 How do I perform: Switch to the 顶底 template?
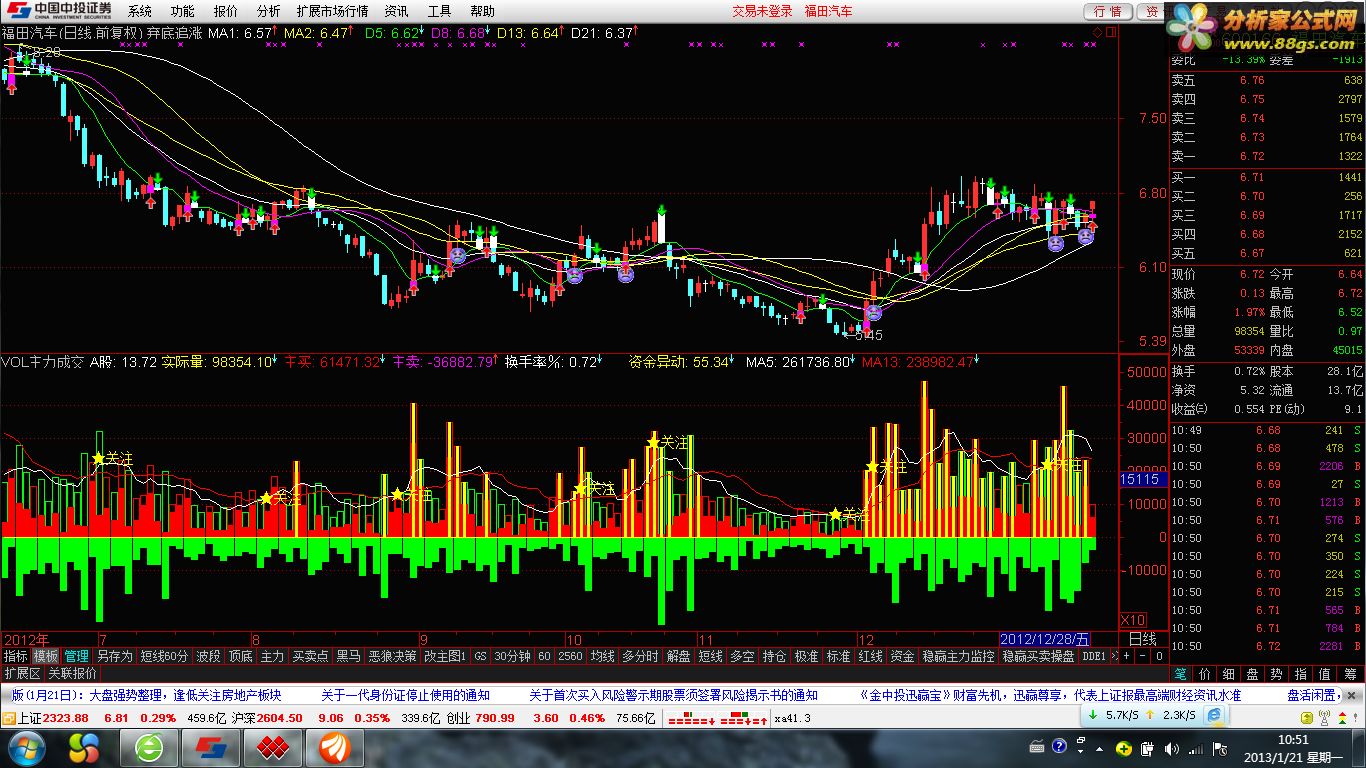(240, 656)
